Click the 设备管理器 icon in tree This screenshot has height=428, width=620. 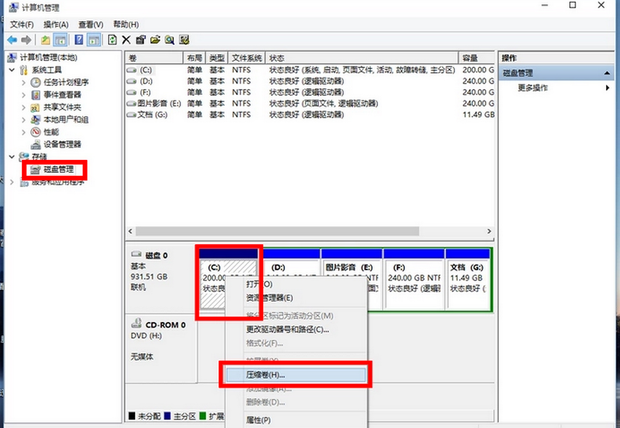[x=36, y=144]
